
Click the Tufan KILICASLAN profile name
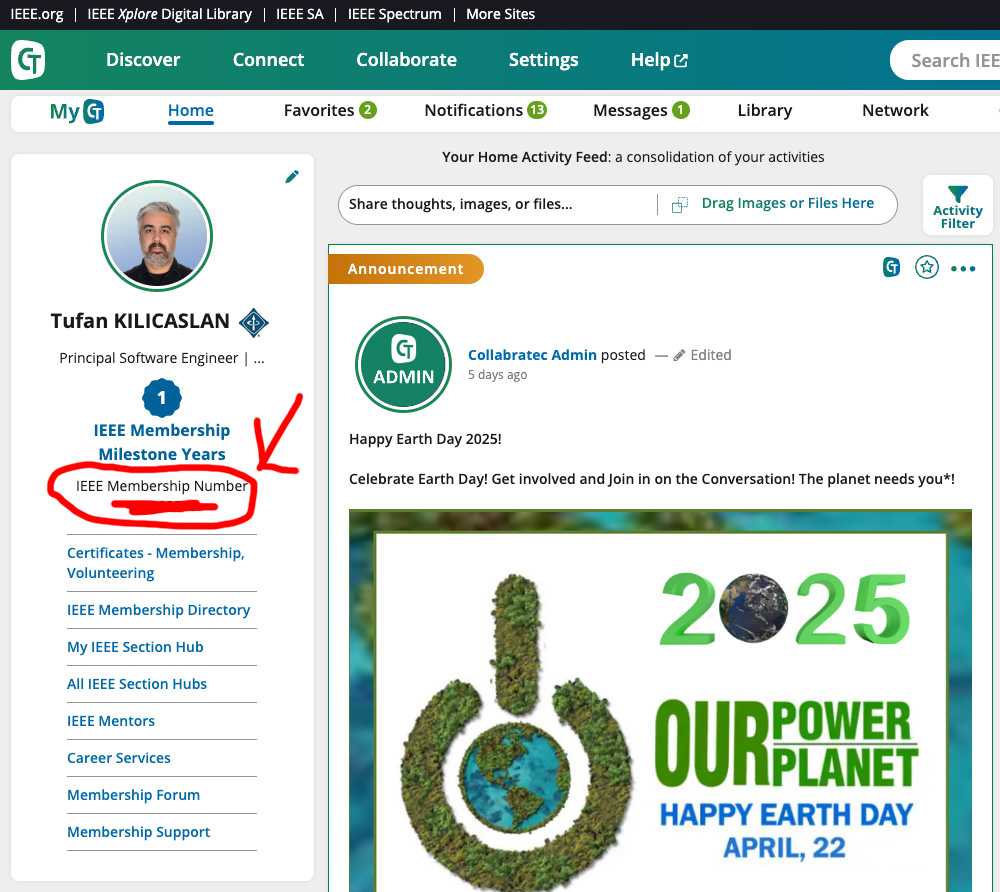[x=140, y=321]
